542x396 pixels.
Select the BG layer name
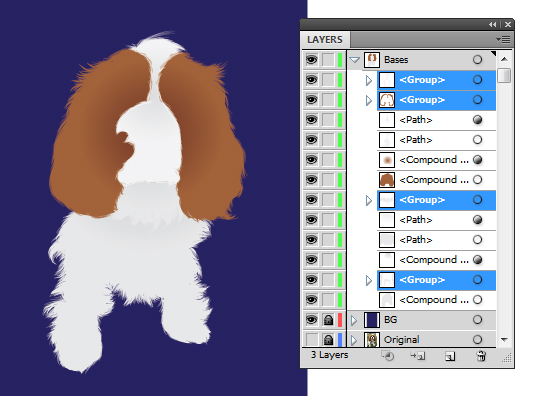point(391,320)
